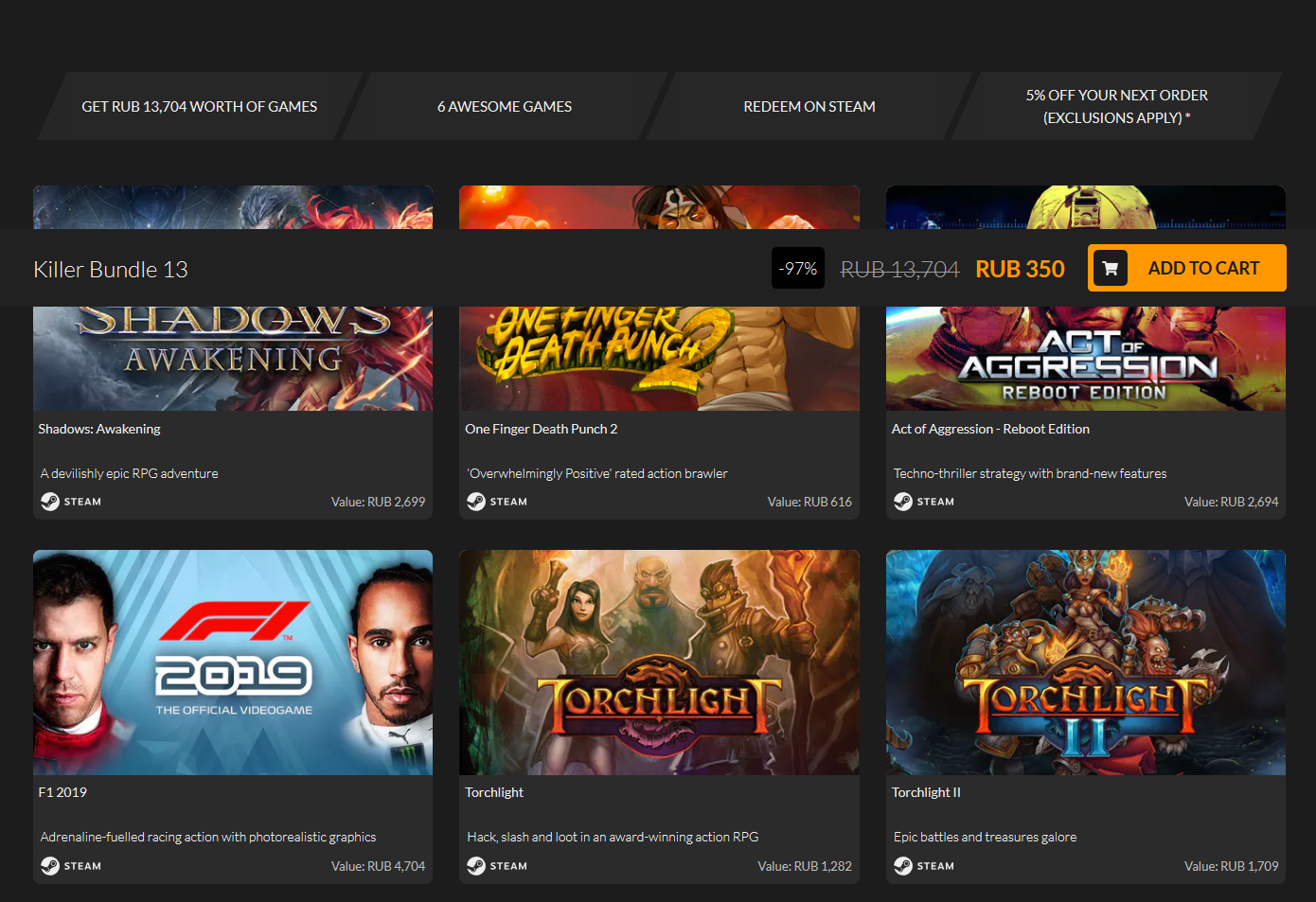Click the 'REDEEM ON STEAM' banner
Viewport: 1316px width, 902px height.
click(x=809, y=106)
